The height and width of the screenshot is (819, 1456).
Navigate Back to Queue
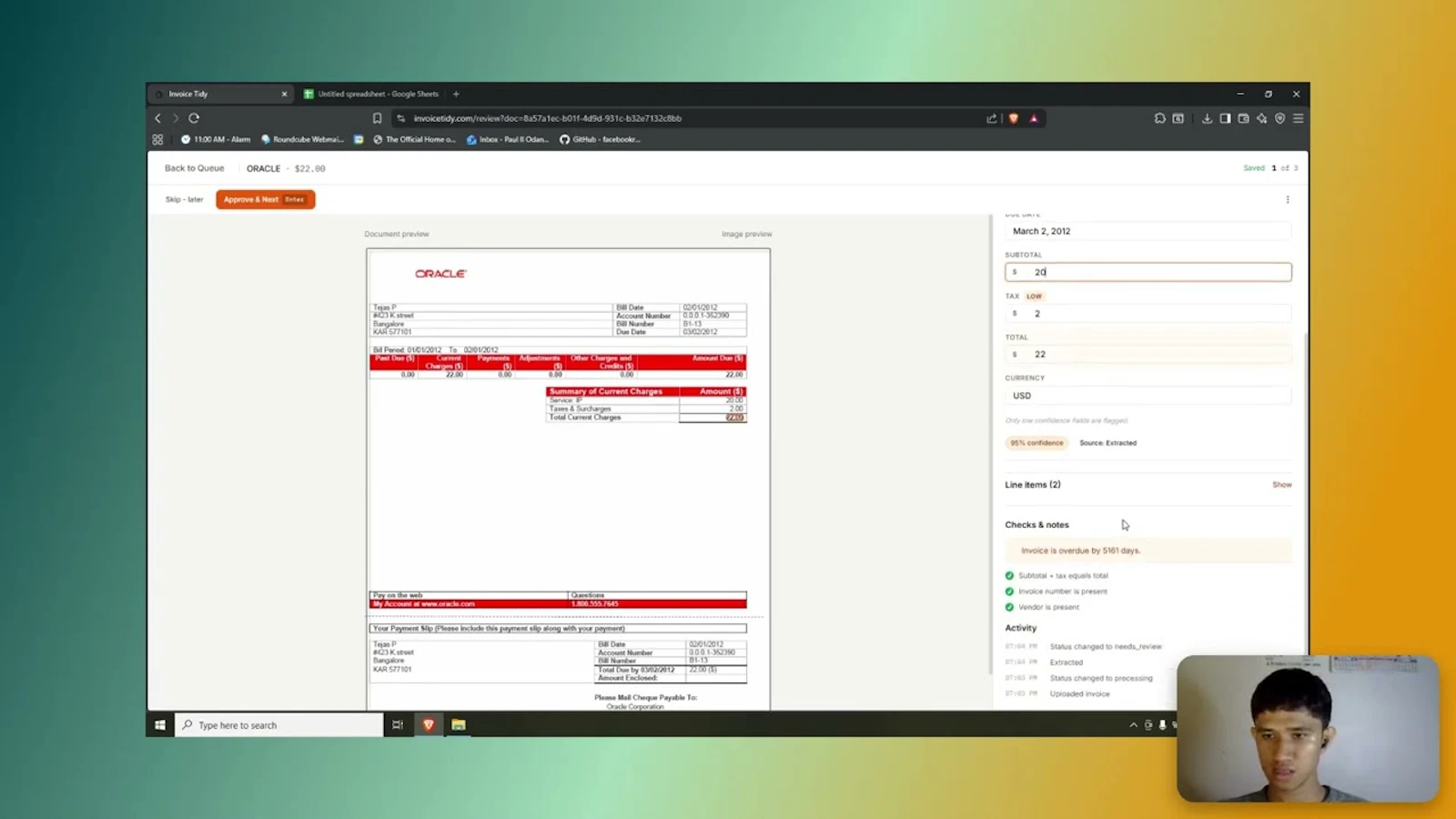click(194, 167)
